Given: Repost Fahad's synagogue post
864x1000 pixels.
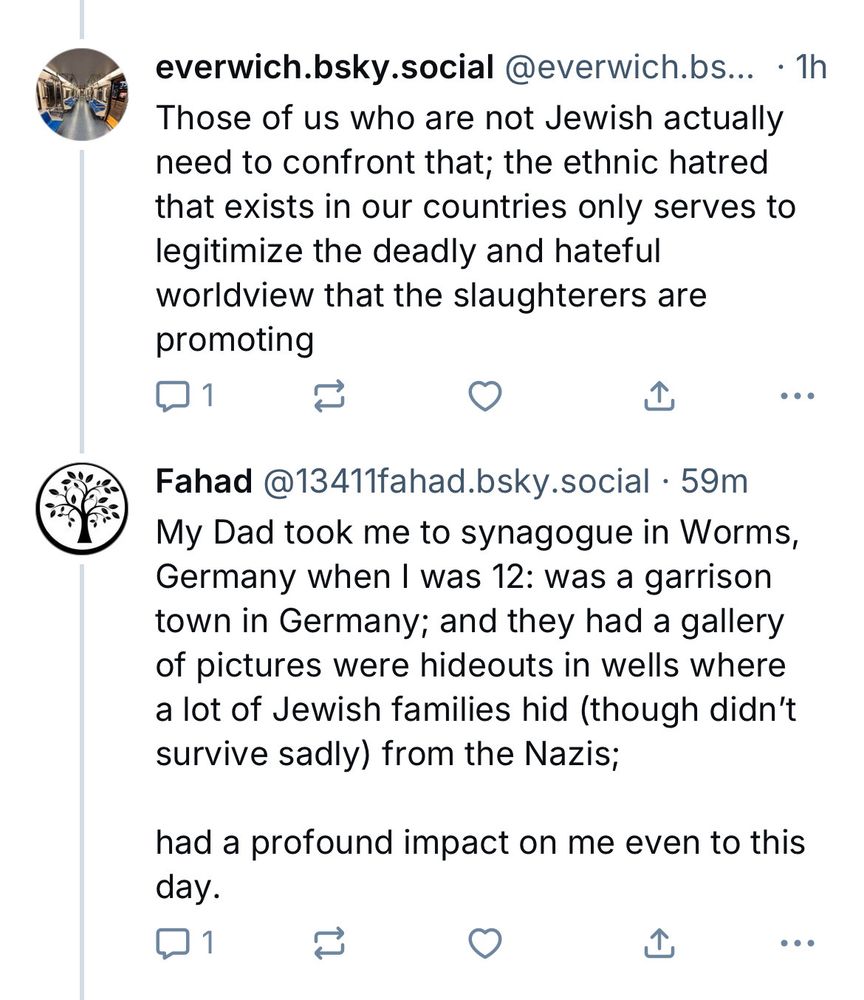Looking at the screenshot, I should pyautogui.click(x=329, y=942).
